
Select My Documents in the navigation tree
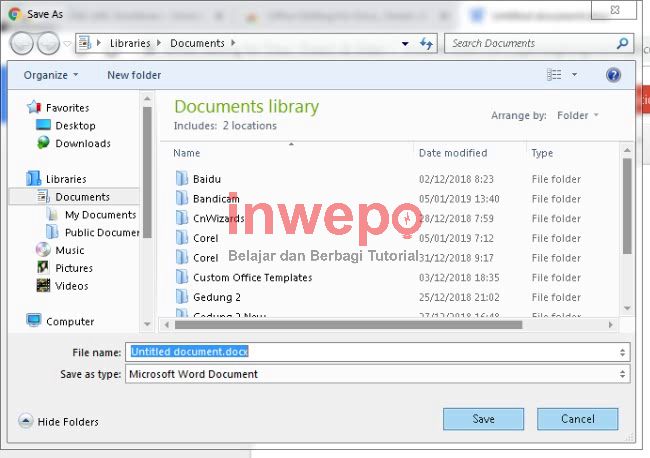(100, 214)
